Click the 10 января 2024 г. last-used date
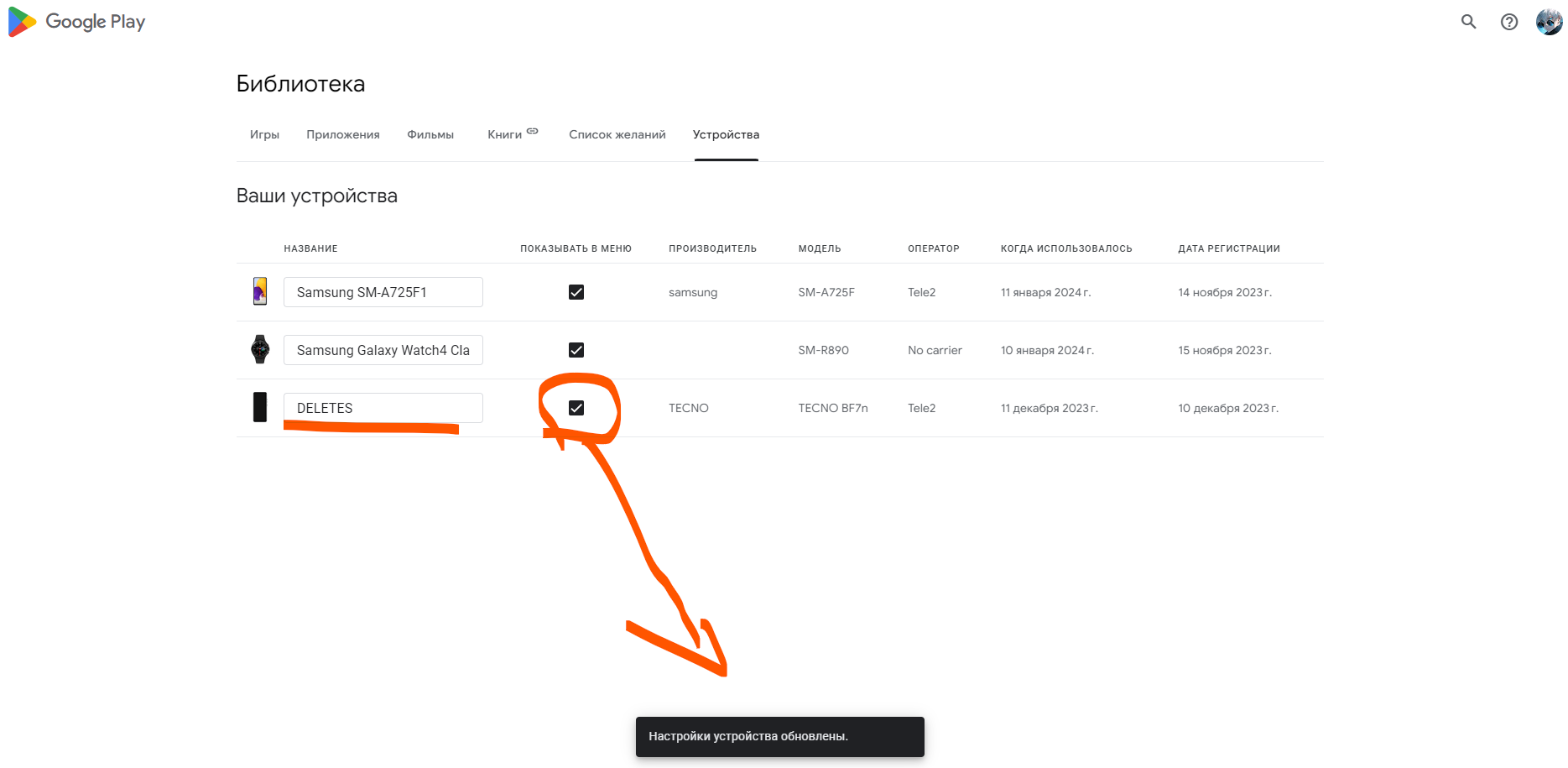 click(x=1048, y=350)
